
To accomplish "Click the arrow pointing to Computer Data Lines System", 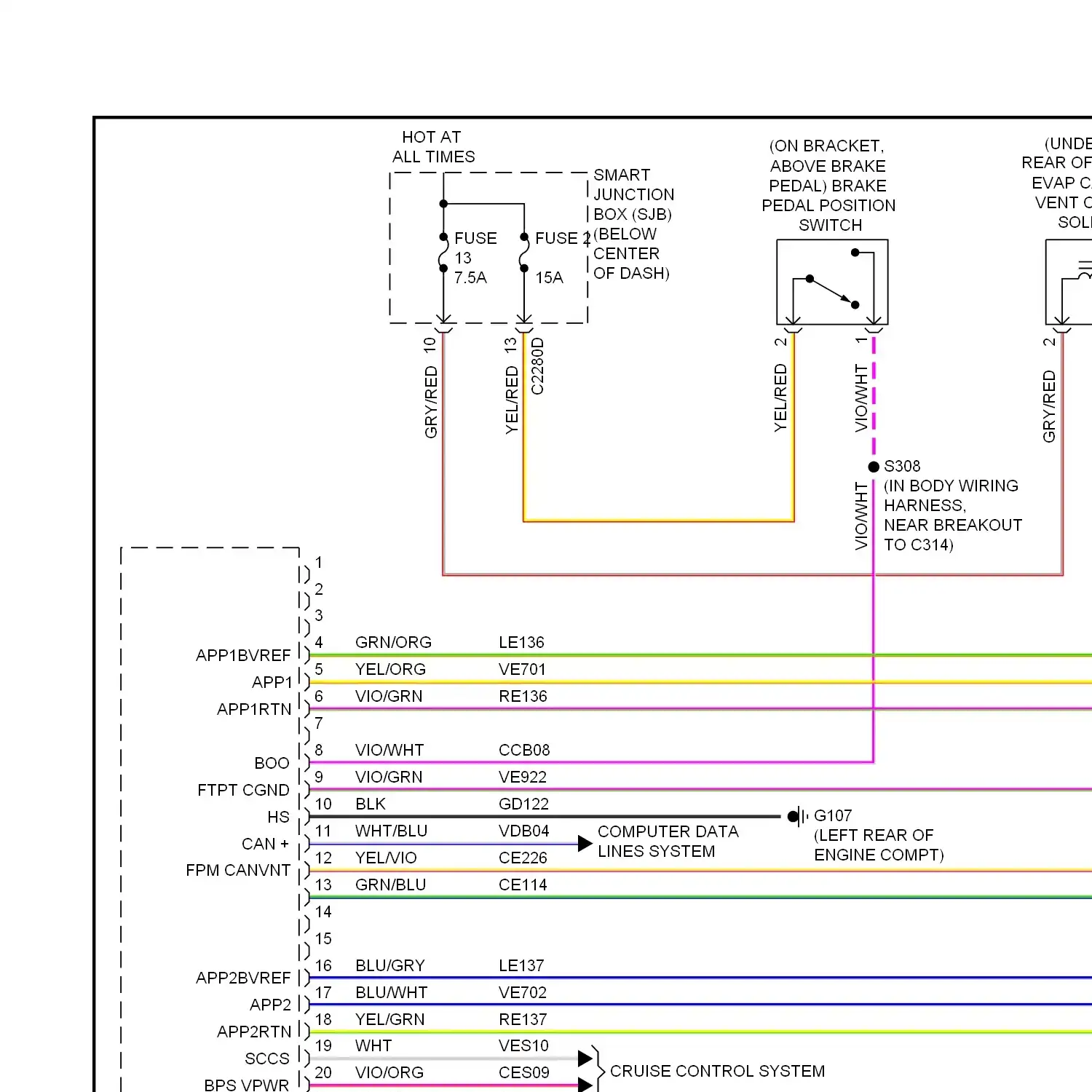I will [585, 844].
